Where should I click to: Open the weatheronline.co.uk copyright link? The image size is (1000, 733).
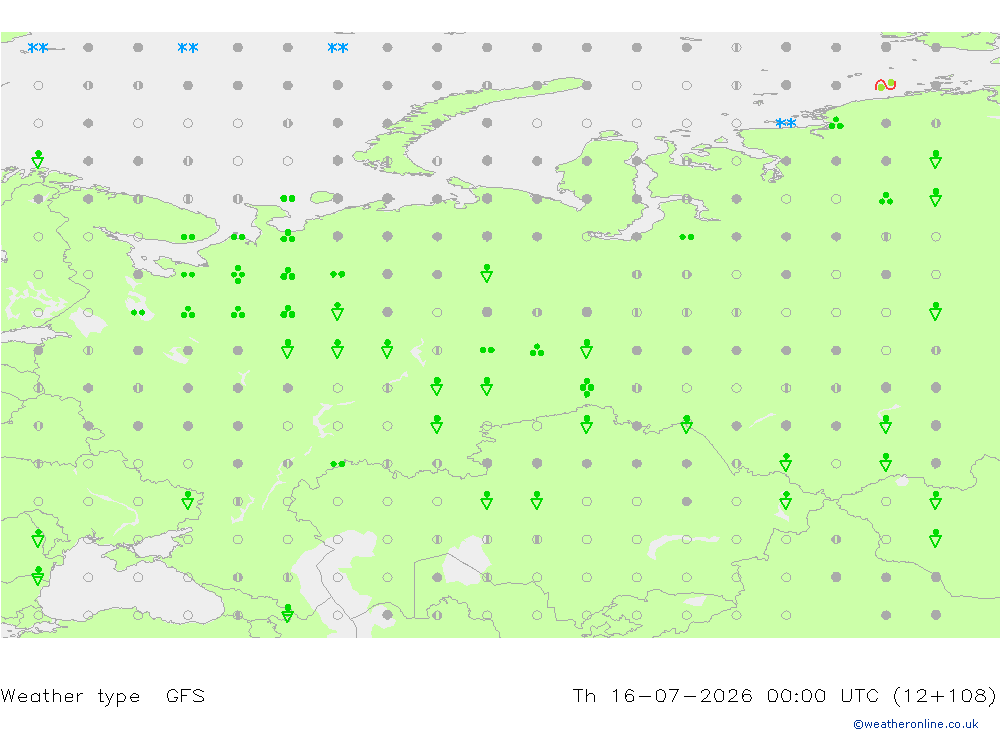coord(915,723)
